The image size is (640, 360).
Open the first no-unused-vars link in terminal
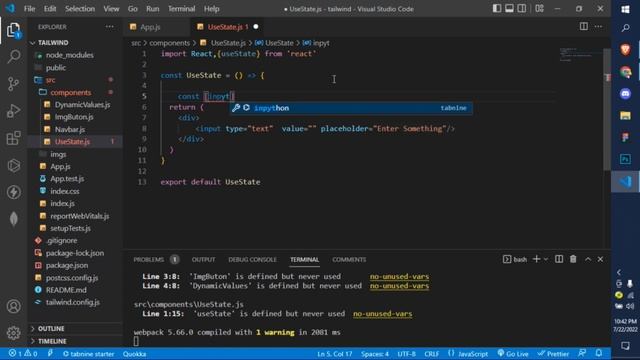[399, 277]
